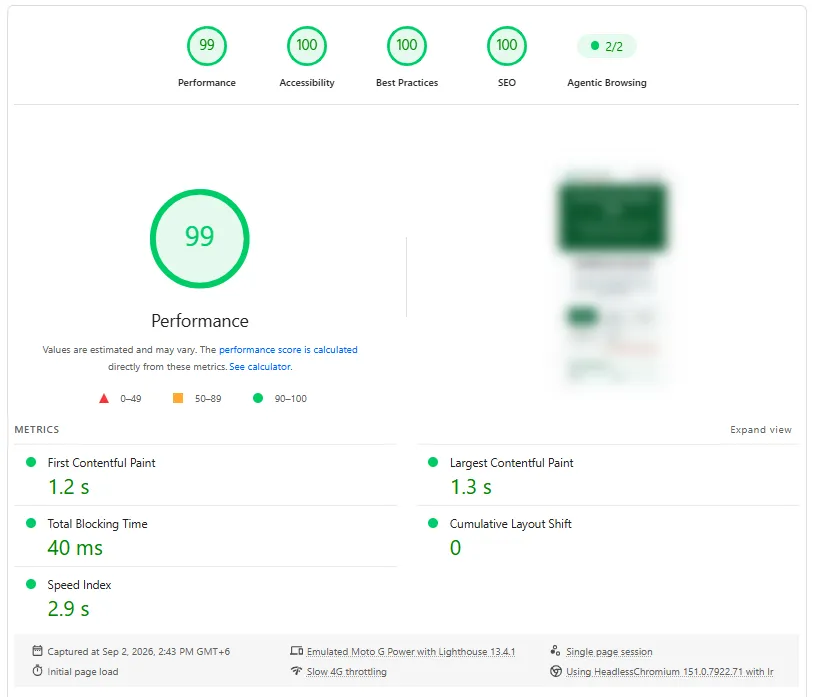Open the Agentic Browsing 2/2 badge

pos(606,46)
